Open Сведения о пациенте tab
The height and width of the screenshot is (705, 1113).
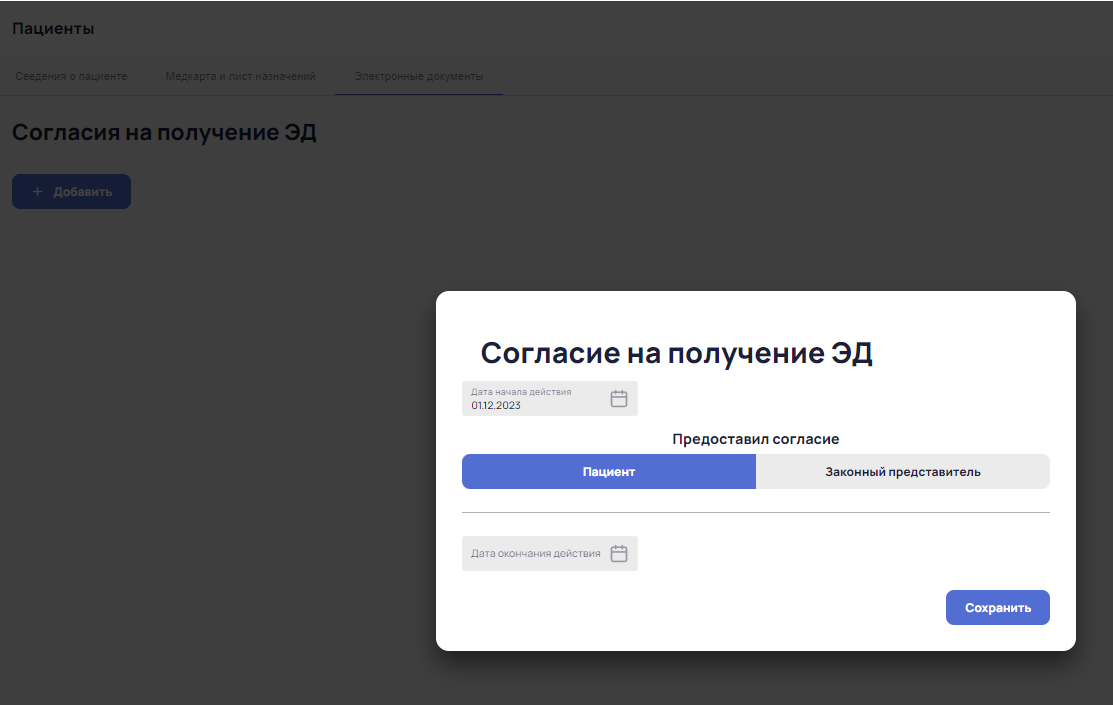pyautogui.click(x=71, y=76)
